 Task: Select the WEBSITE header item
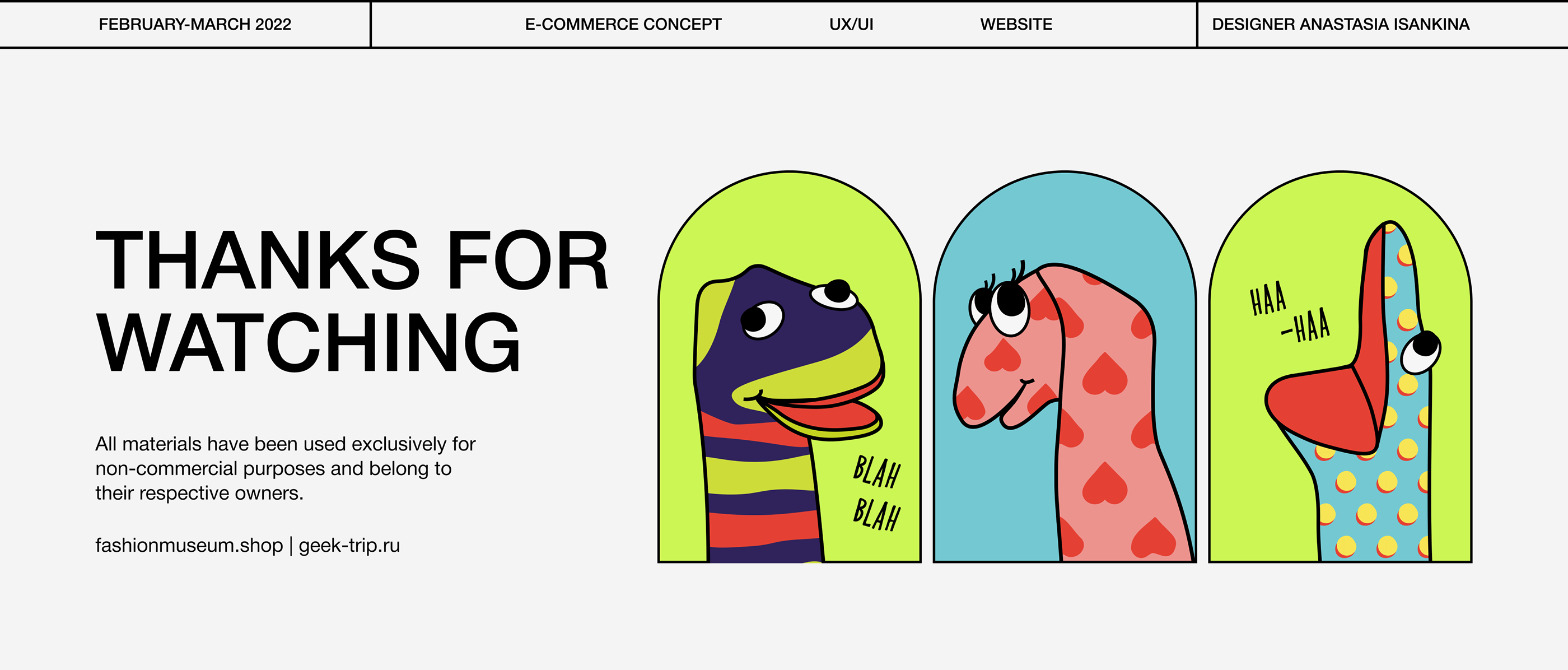click(1016, 24)
